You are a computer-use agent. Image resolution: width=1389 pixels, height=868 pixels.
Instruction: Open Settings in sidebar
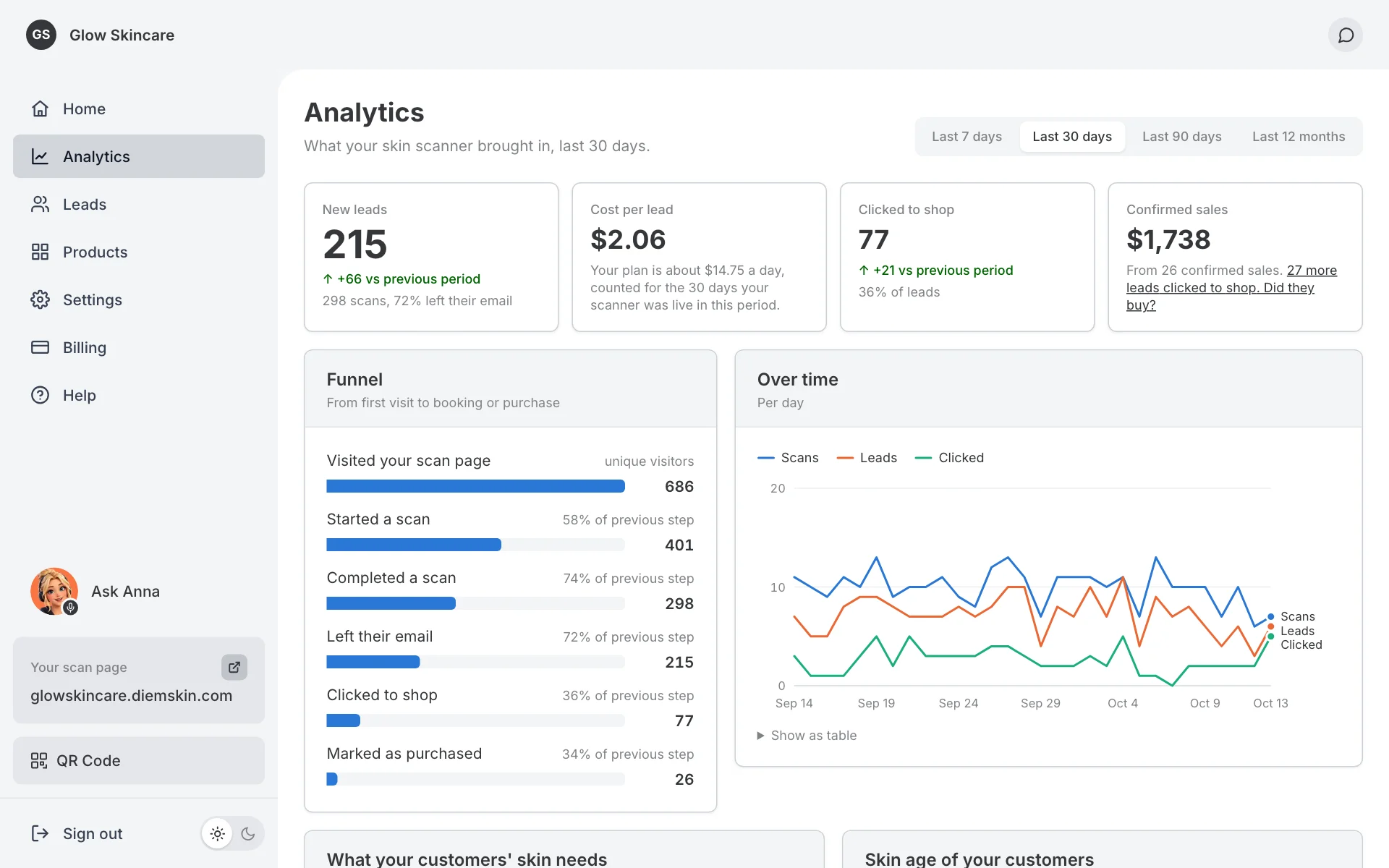(139, 299)
